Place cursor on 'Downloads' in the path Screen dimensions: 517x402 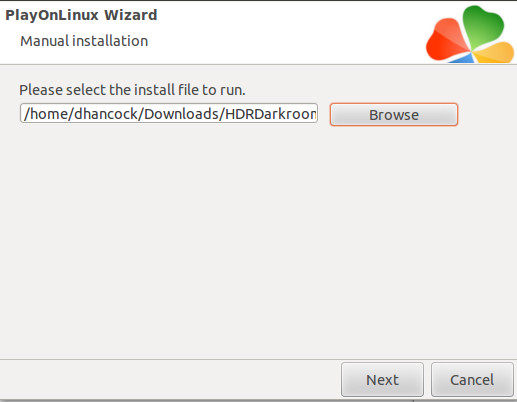tap(181, 114)
